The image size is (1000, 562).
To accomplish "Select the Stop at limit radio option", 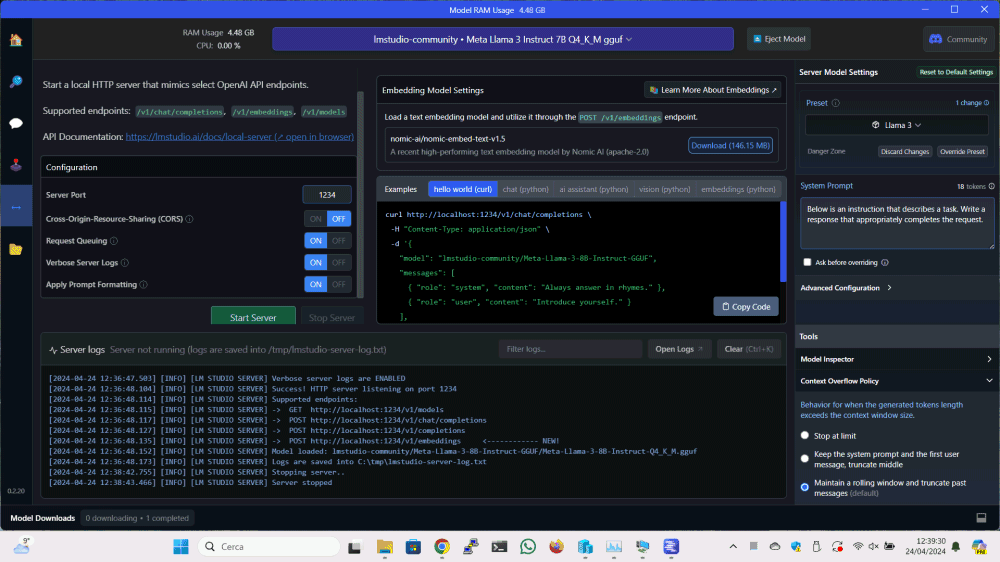I will [x=805, y=436].
